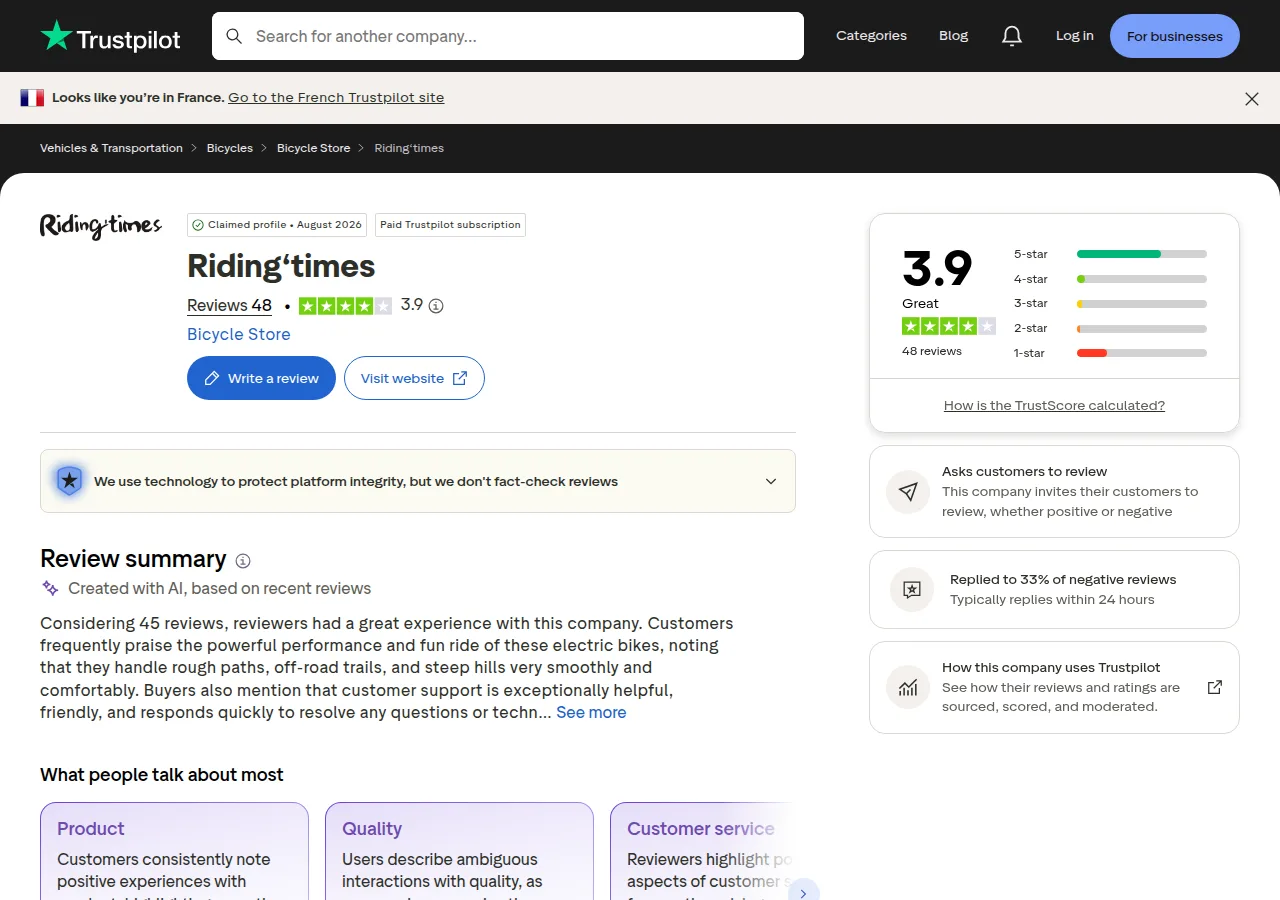This screenshot has width=1280, height=900.
Task: Click the starred reply message icon
Action: click(912, 589)
